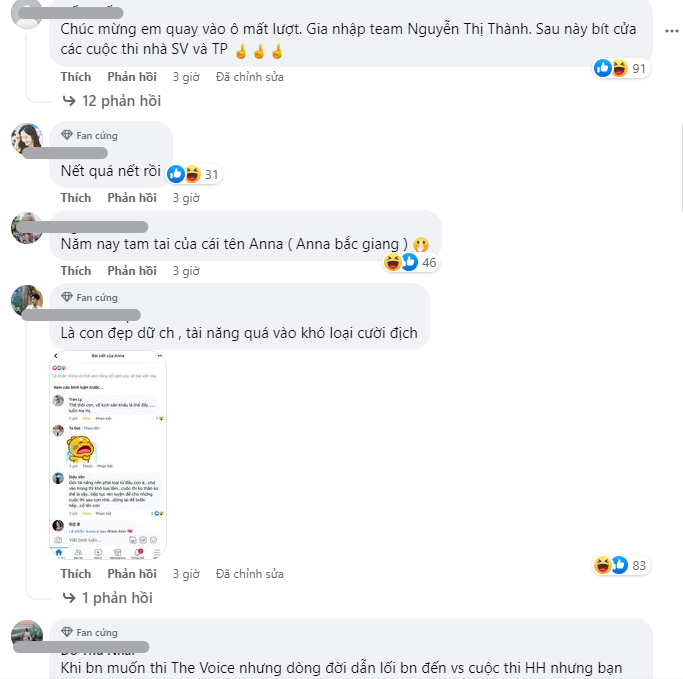Open avatar of 'Nết quá nết rồi' commenter
683x679 pixels.
27,139
